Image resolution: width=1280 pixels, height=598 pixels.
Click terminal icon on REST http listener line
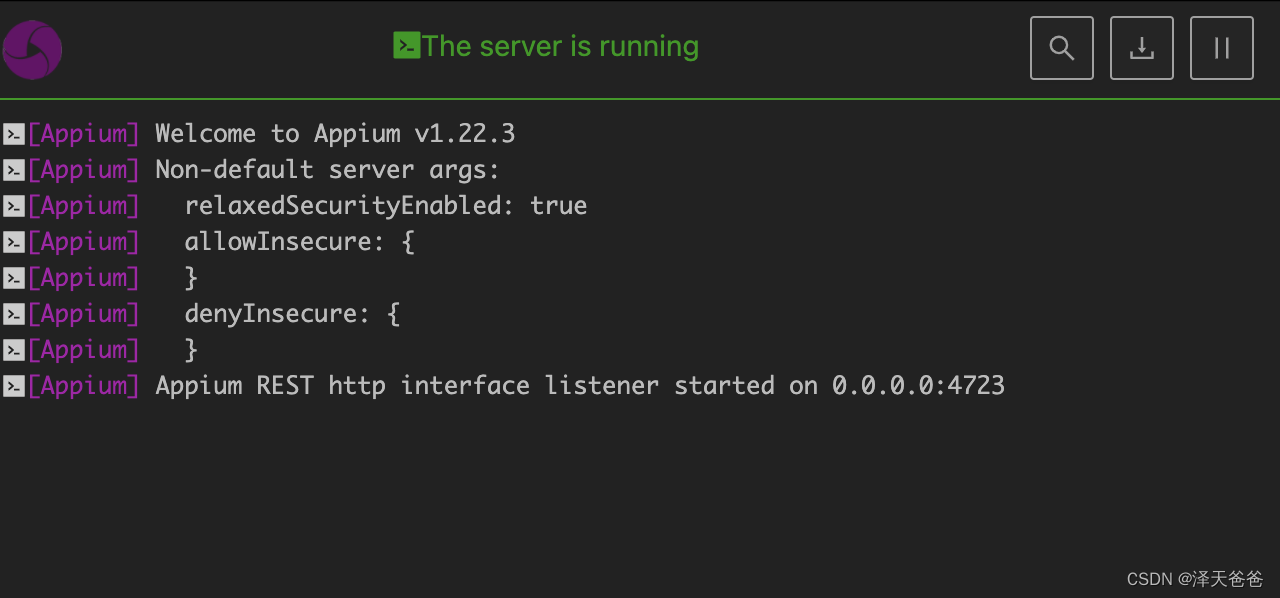click(13, 386)
